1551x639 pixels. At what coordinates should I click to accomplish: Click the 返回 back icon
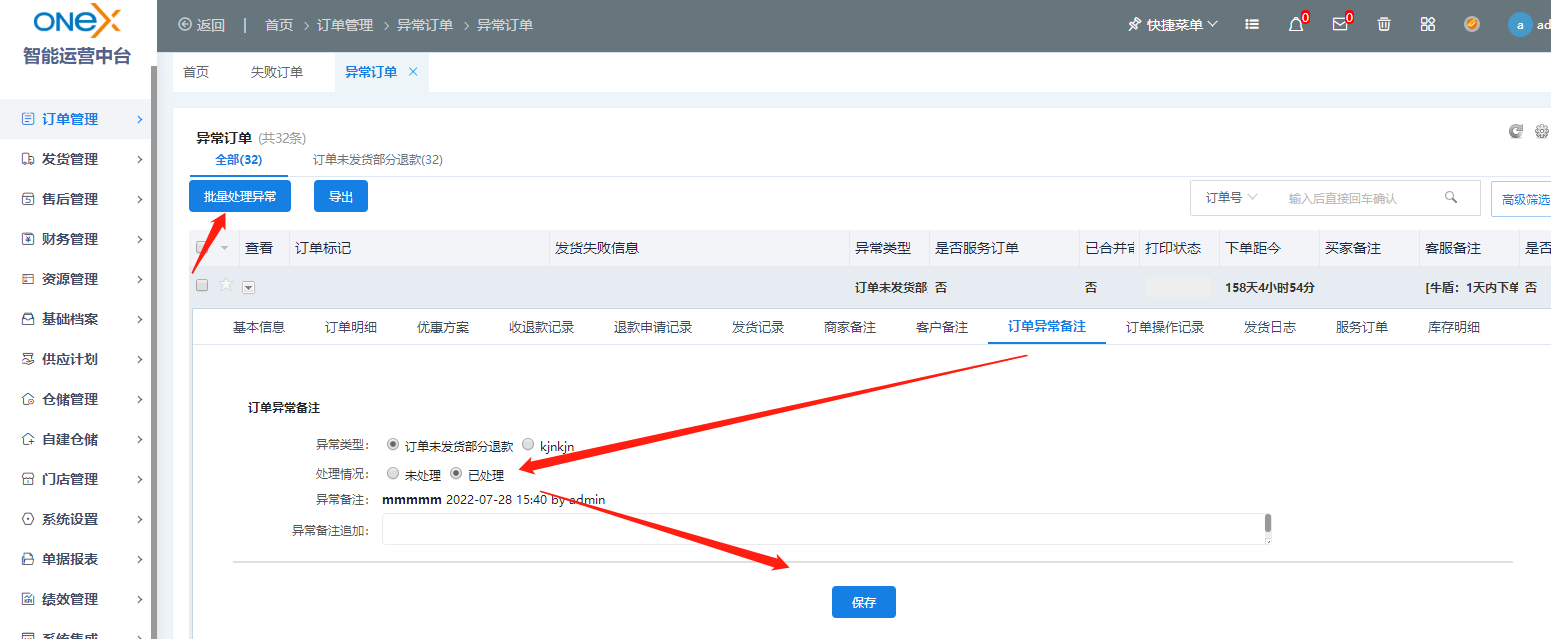tap(184, 24)
